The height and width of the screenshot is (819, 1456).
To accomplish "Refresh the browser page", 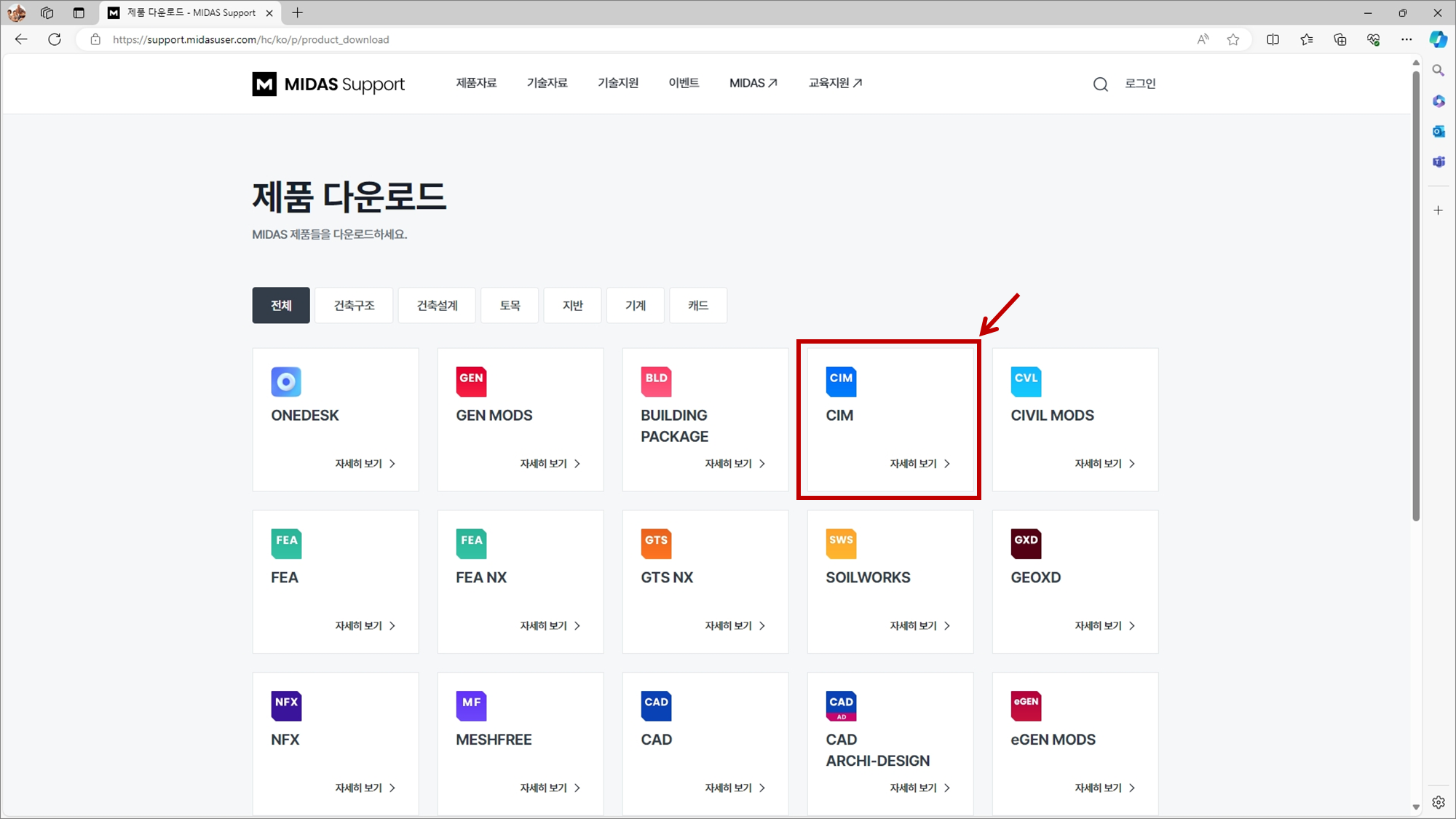I will tap(55, 39).
